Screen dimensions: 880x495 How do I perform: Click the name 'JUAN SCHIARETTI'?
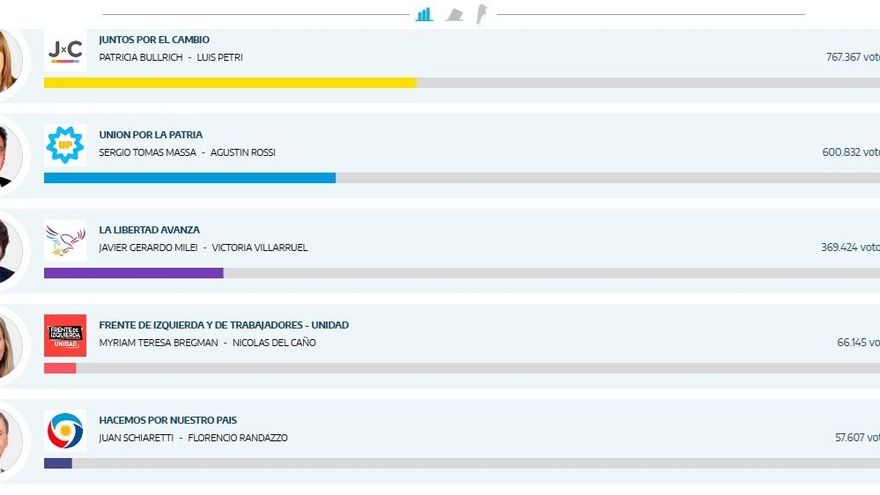(136, 438)
